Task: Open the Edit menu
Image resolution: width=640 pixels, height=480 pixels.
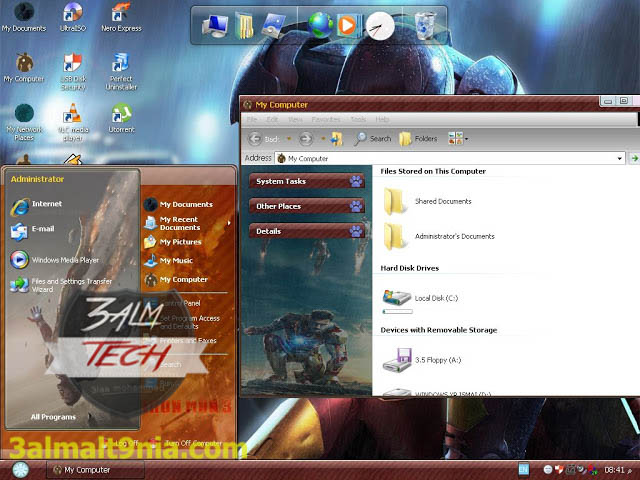Action: tap(272, 119)
